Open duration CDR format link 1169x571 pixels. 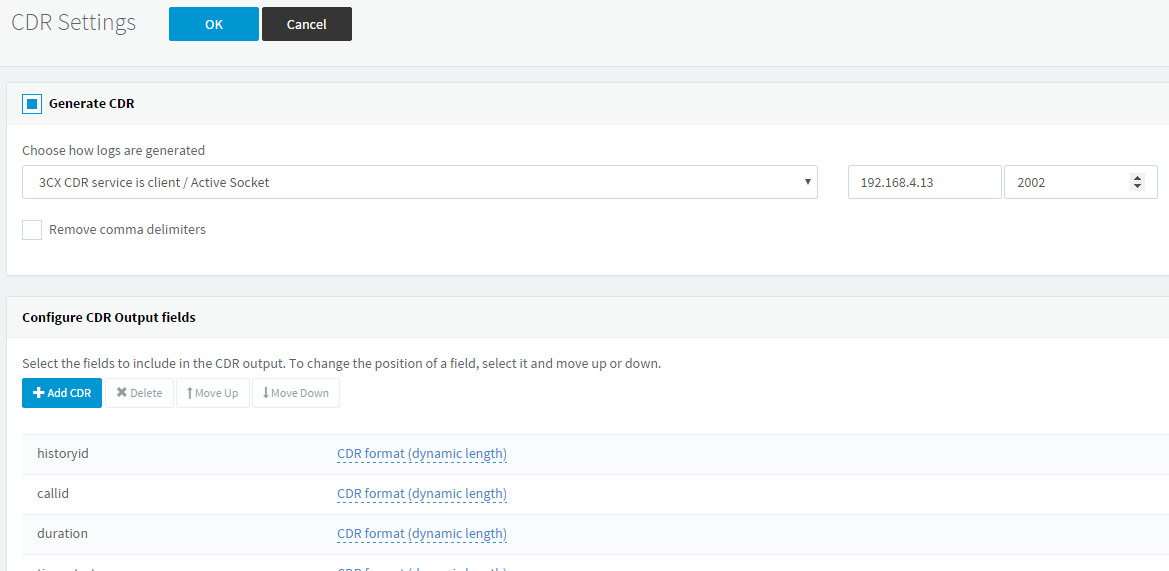(x=422, y=534)
